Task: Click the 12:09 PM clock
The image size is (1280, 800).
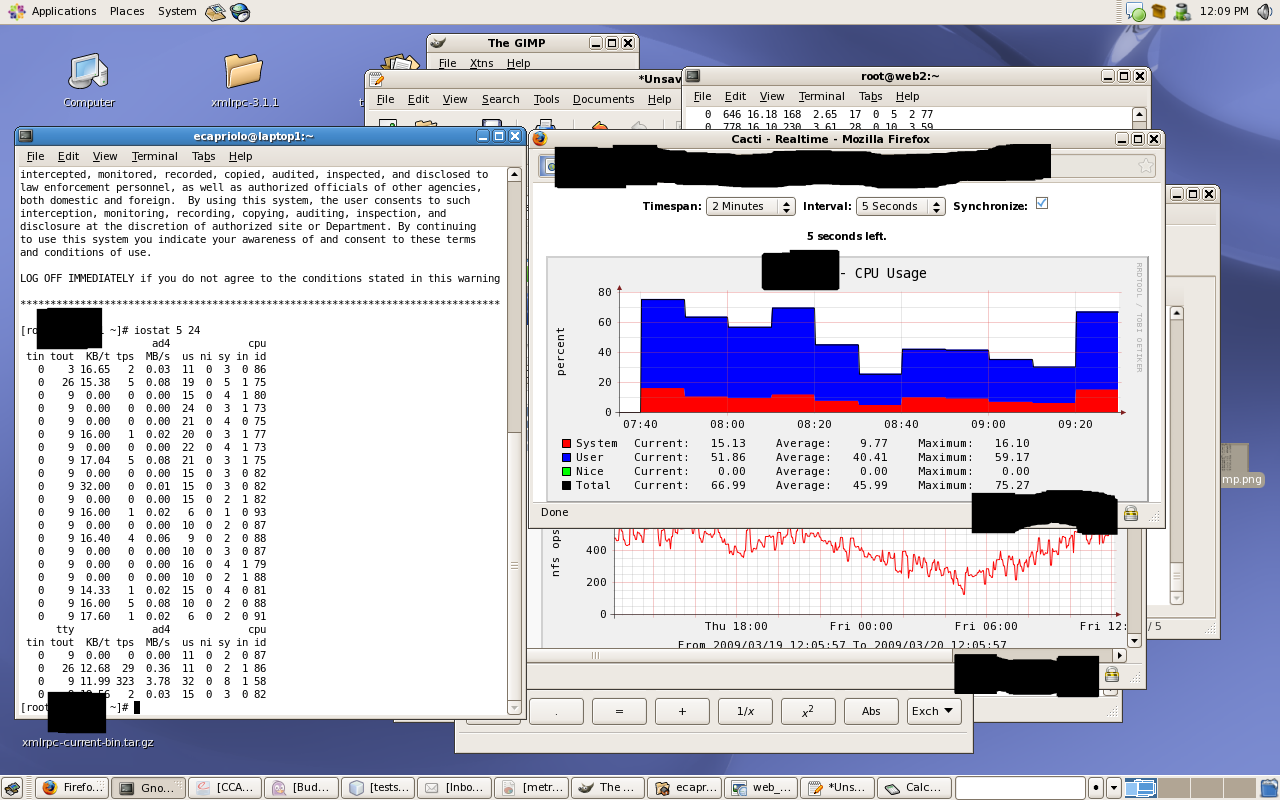Action: [1224, 11]
